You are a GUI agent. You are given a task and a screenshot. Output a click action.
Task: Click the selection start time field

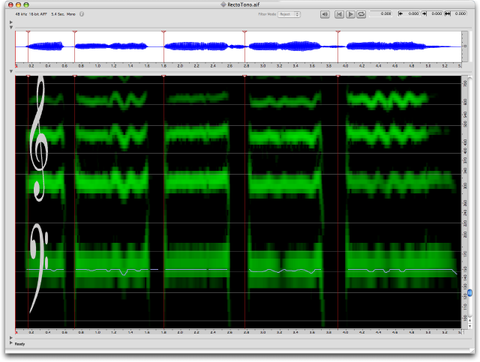point(412,14)
